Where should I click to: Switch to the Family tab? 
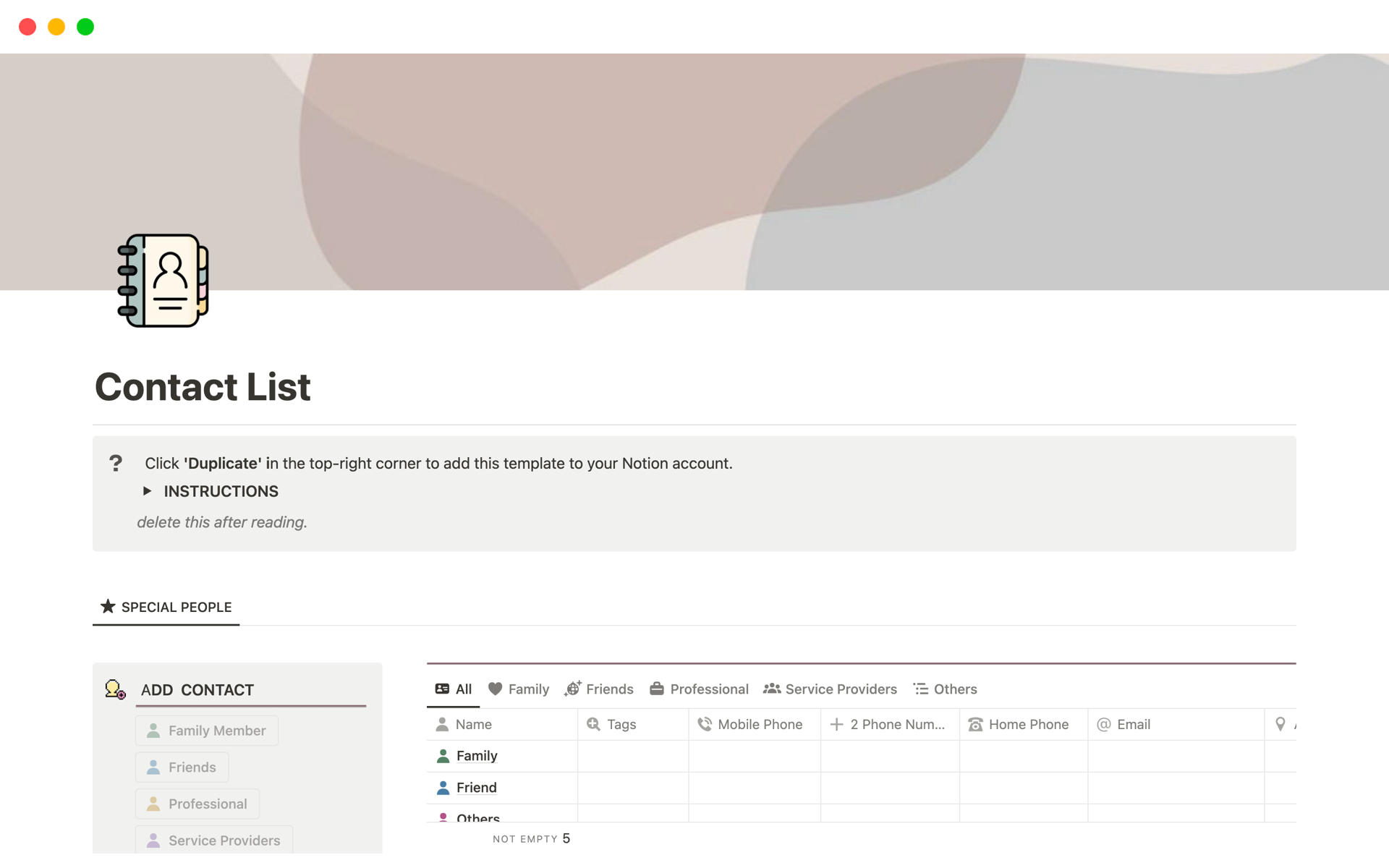[x=520, y=688]
